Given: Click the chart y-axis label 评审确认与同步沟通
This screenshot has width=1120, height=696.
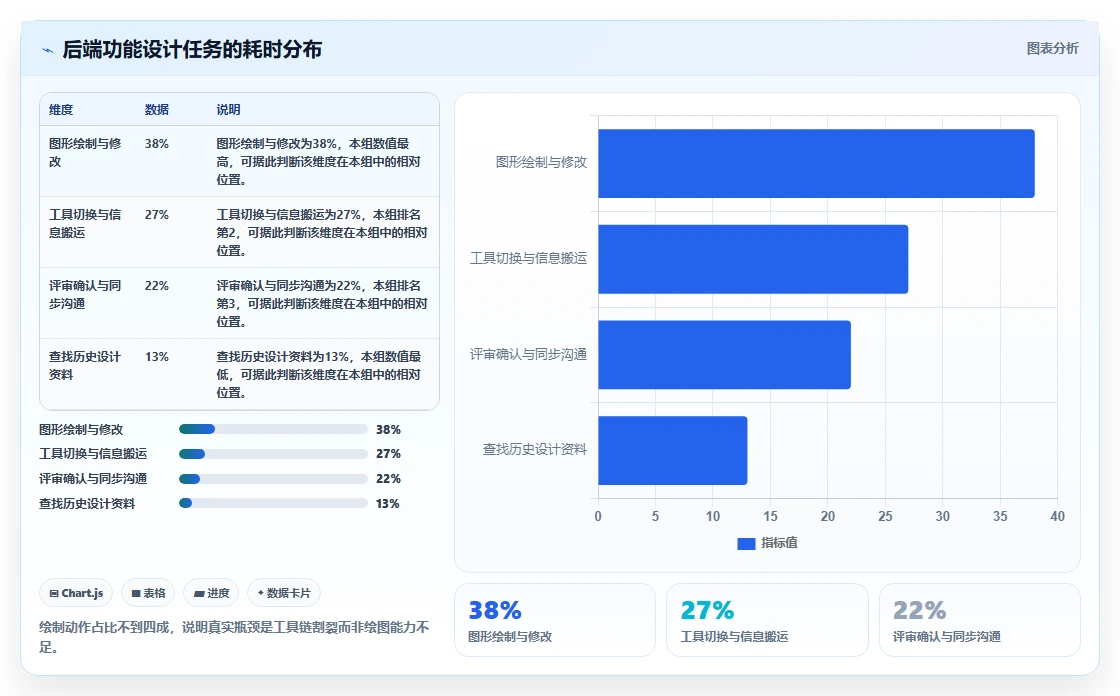Looking at the screenshot, I should pyautogui.click(x=529, y=354).
